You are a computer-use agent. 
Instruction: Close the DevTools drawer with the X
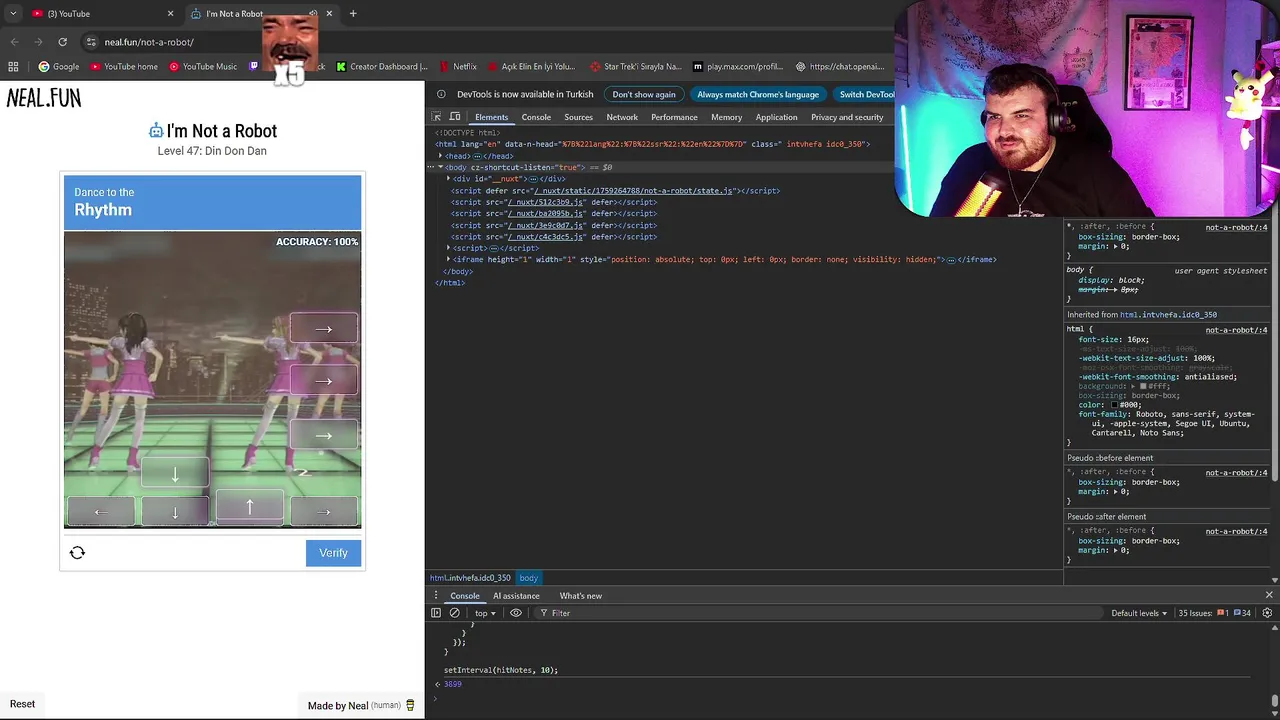point(1269,596)
